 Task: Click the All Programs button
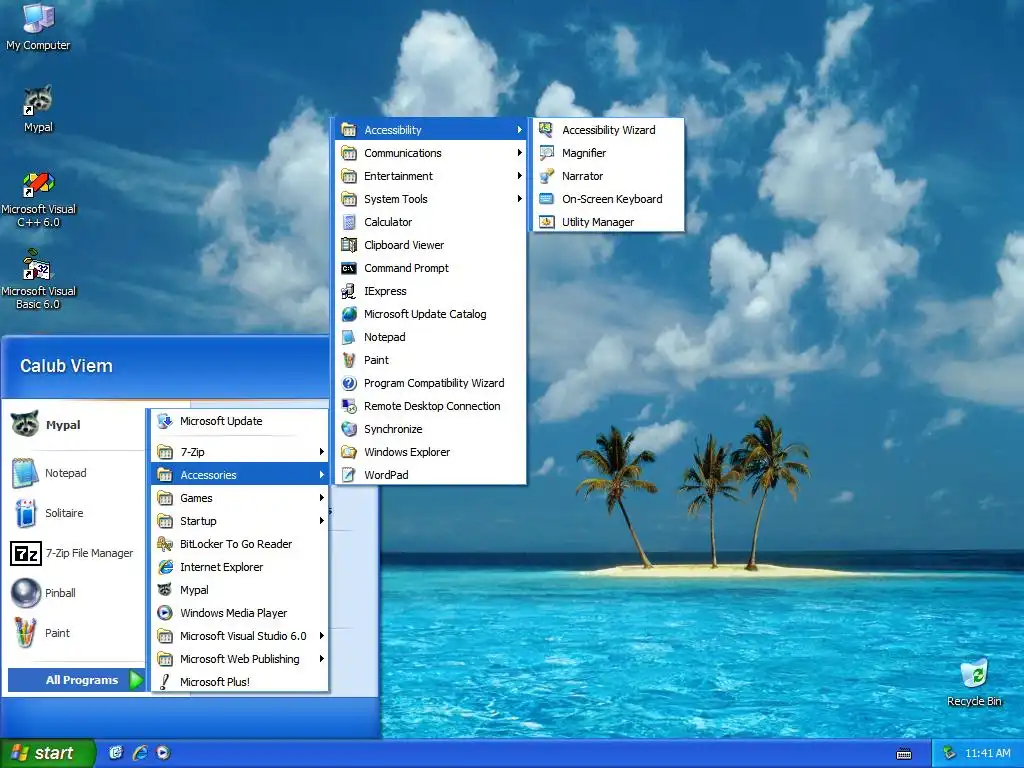76,680
